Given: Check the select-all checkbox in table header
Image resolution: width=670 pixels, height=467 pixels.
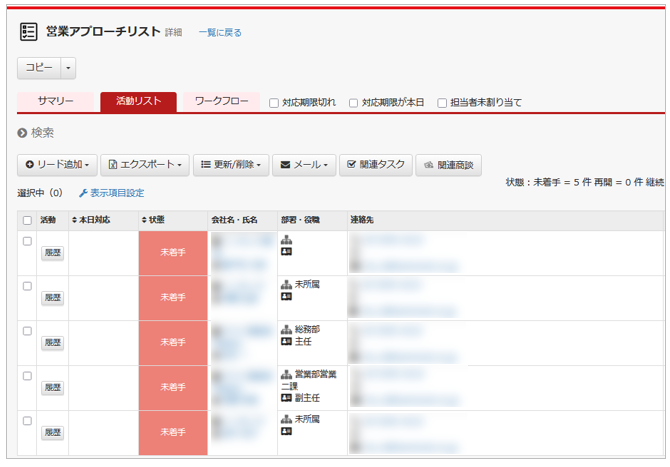Looking at the screenshot, I should click(x=27, y=220).
